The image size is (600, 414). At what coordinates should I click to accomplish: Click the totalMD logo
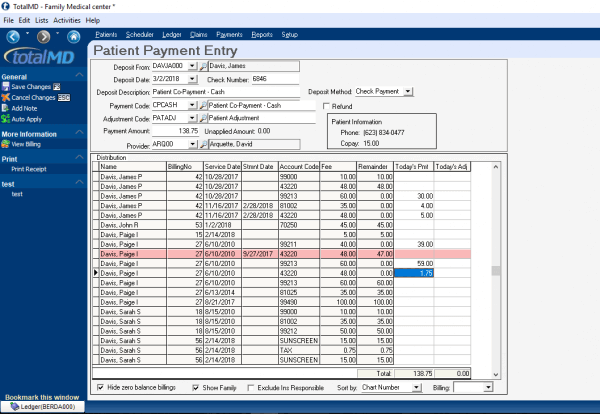[x=39, y=57]
